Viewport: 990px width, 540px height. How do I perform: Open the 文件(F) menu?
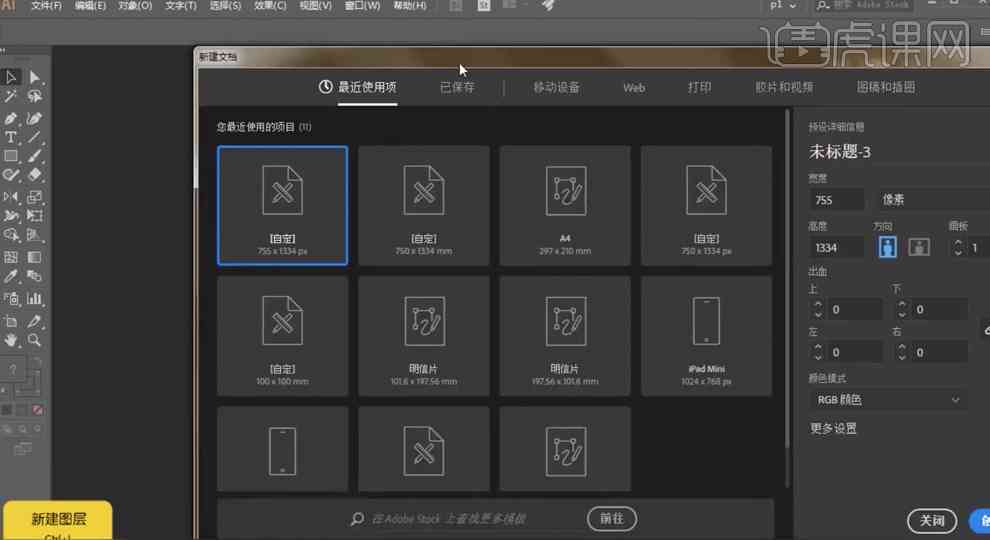pyautogui.click(x=47, y=6)
